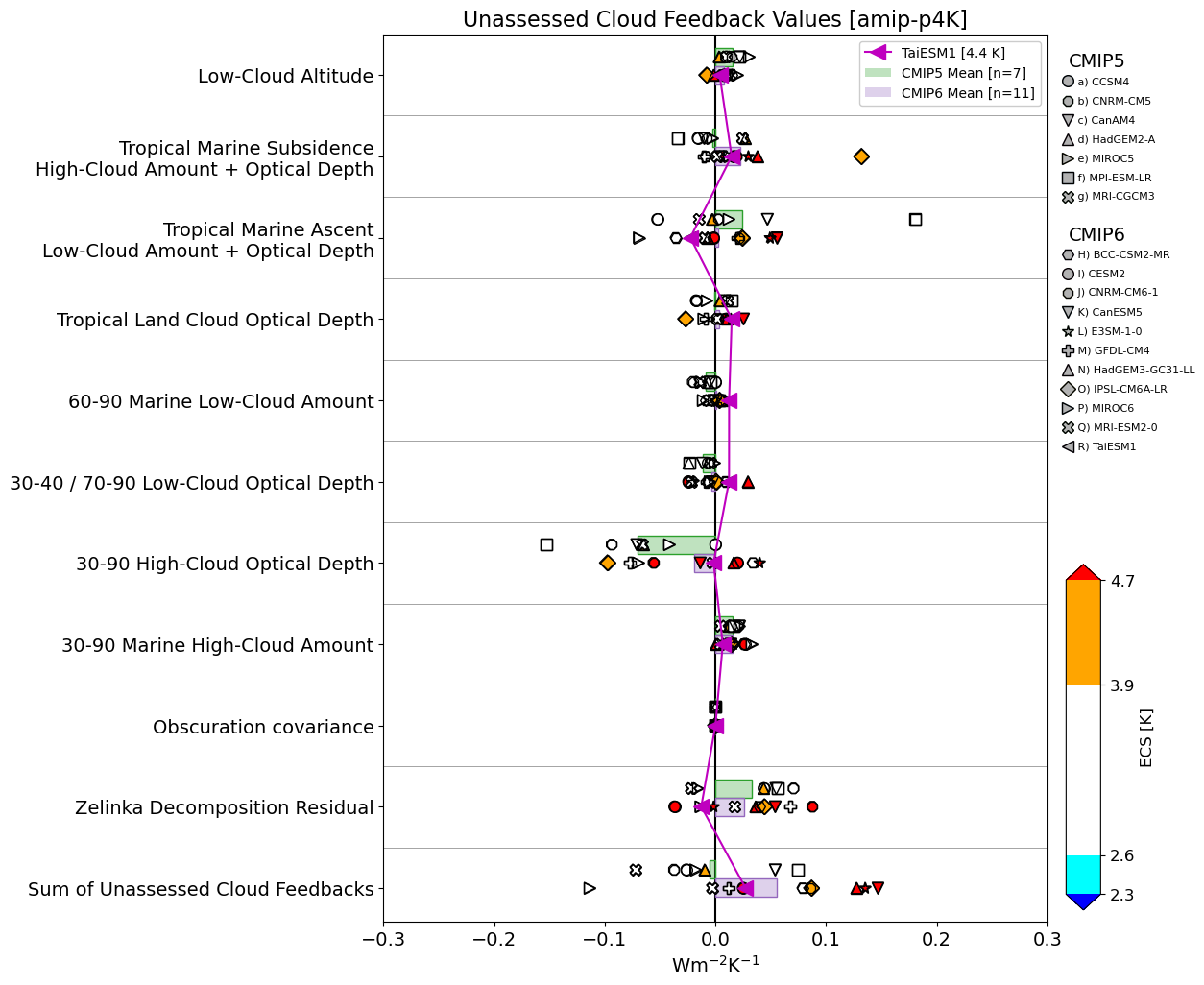Image resolution: width=1204 pixels, height=985 pixels.
Task: Pick the GFDL-CM4 plus legend marker
Action: [x=1068, y=350]
